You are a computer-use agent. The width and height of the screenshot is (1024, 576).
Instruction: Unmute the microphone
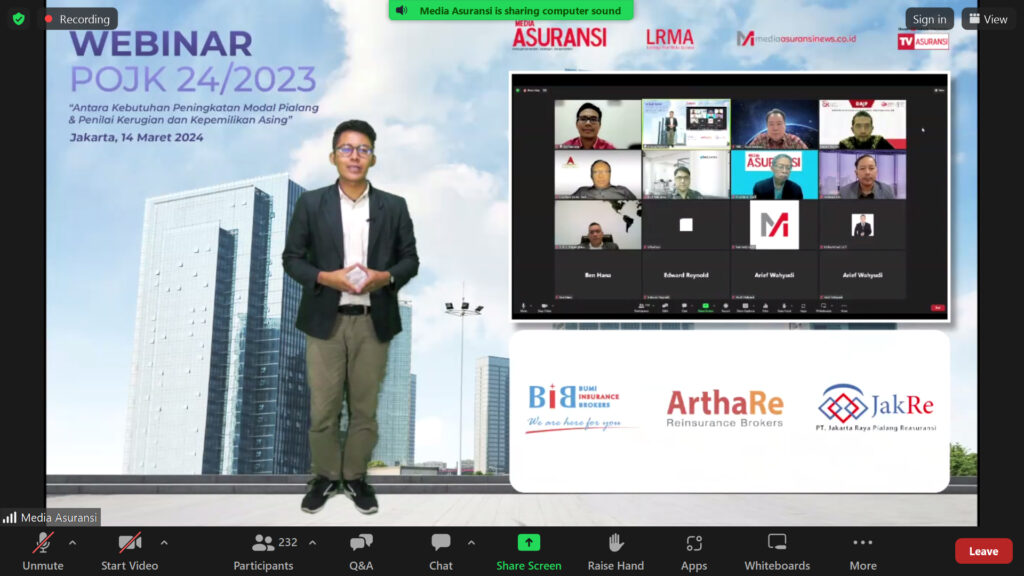coord(43,552)
